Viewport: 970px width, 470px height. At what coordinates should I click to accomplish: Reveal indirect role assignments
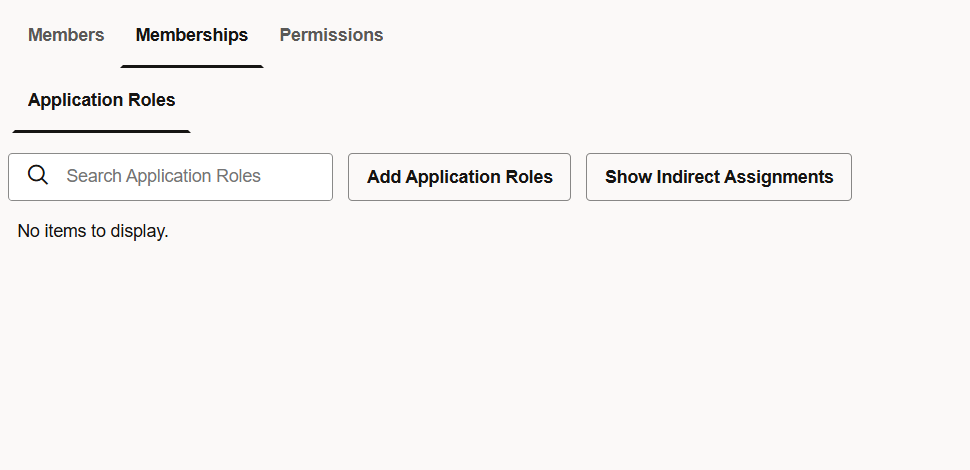click(x=718, y=177)
